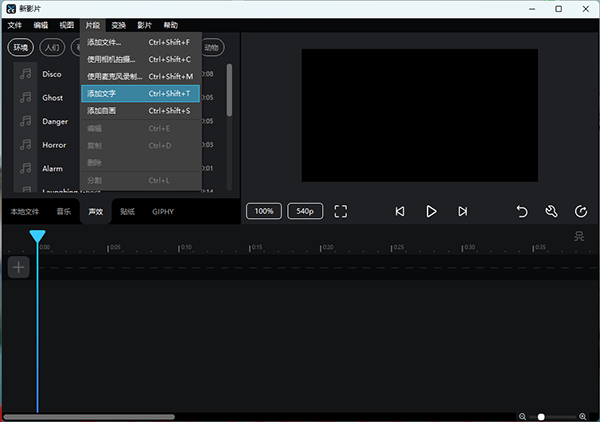Choose 使用麦克风录制... menu entry
The height and width of the screenshot is (422, 600).
(x=140, y=77)
